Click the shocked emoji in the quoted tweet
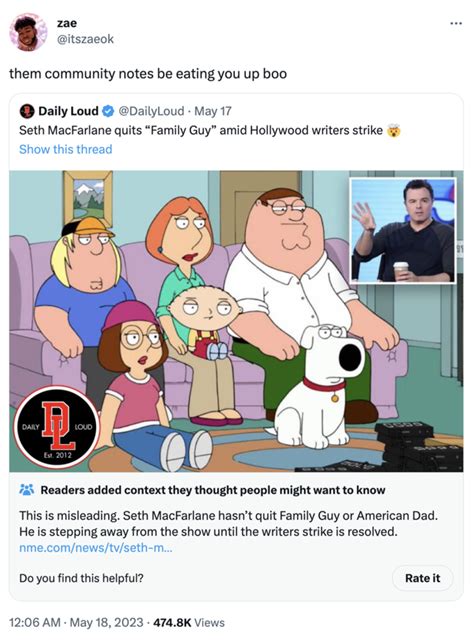Screen dimensions: 474x640 (394, 131)
